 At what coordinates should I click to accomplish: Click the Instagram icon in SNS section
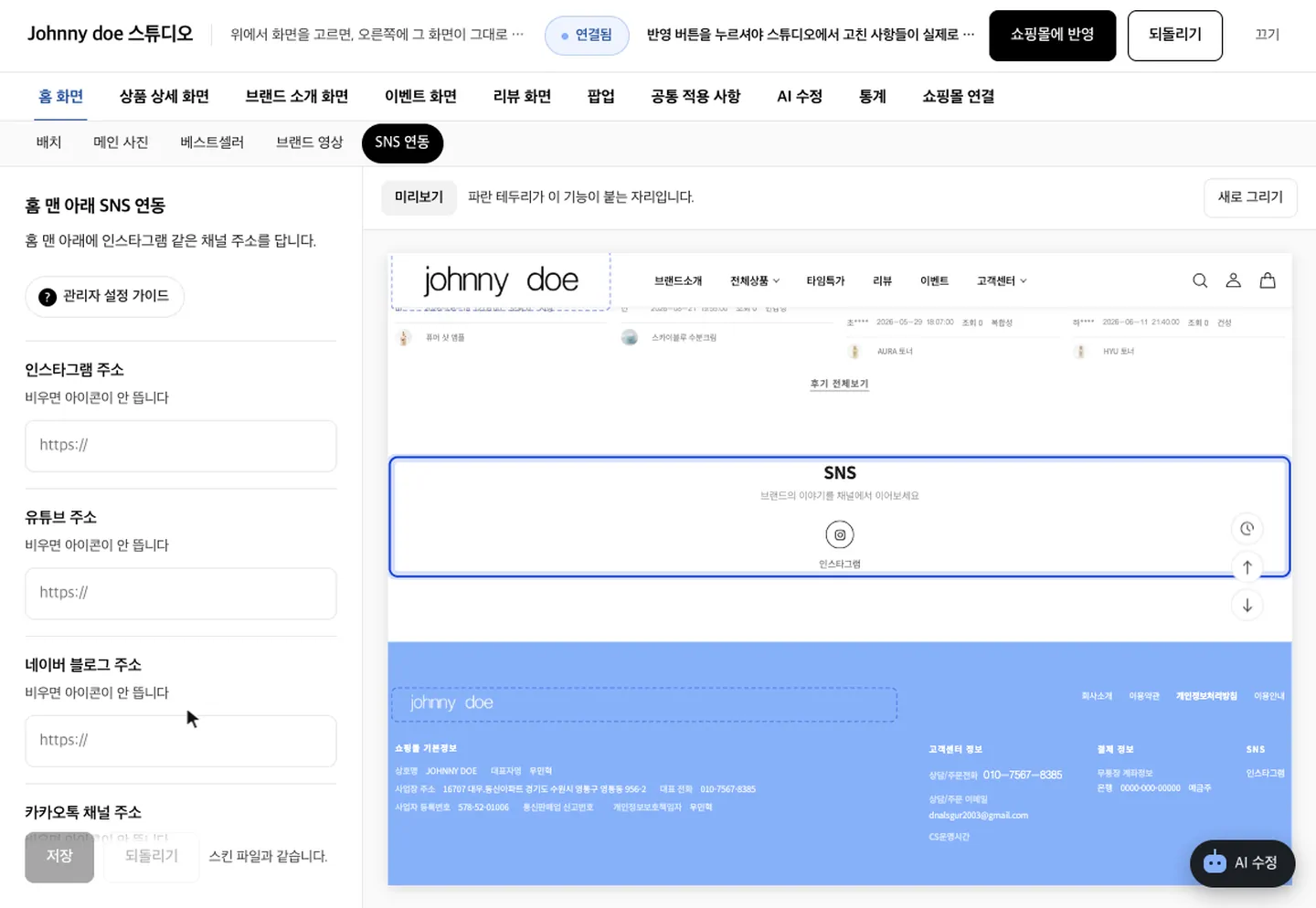(x=839, y=534)
